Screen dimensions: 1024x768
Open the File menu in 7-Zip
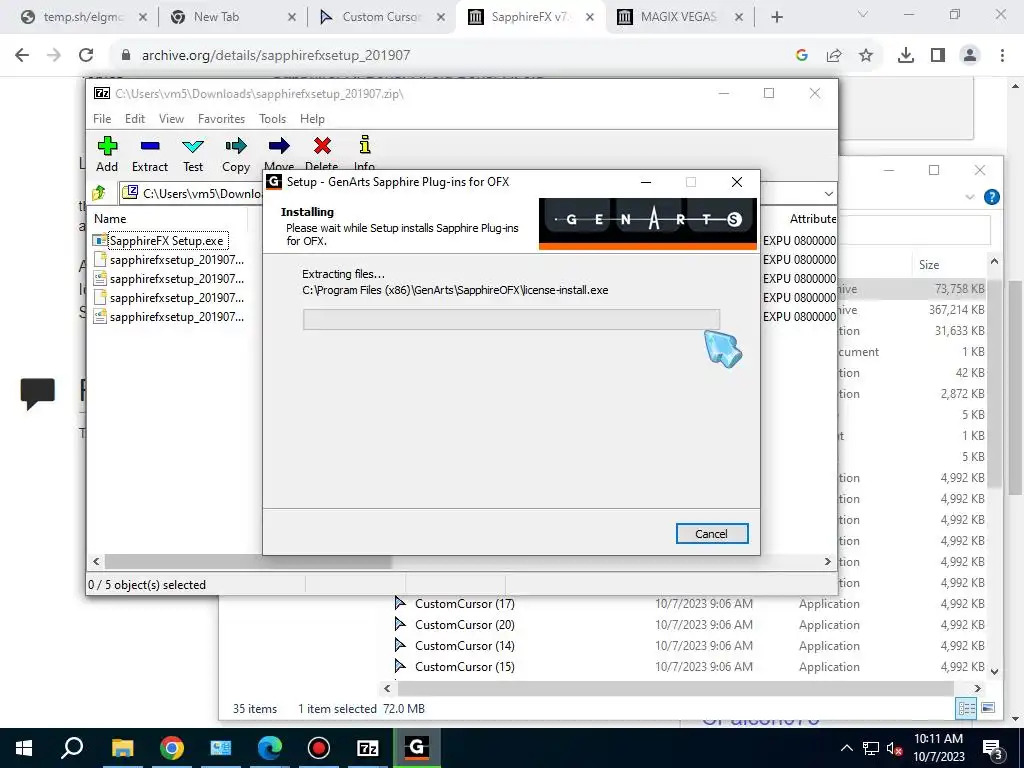pyautogui.click(x=102, y=119)
